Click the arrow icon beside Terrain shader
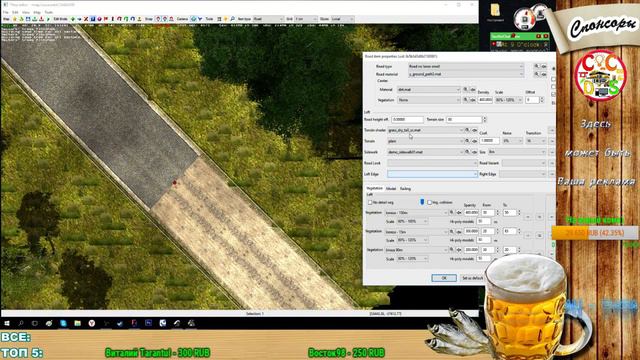Image resolution: width=640 pixels, height=360 pixels. point(474,130)
